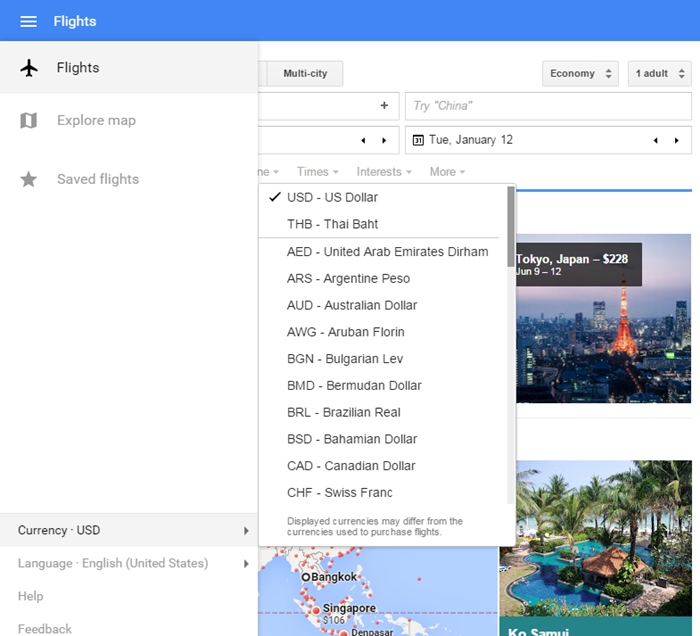Image resolution: width=700 pixels, height=636 pixels.
Task: Click the Denpasar marker on map
Action: [x=344, y=633]
